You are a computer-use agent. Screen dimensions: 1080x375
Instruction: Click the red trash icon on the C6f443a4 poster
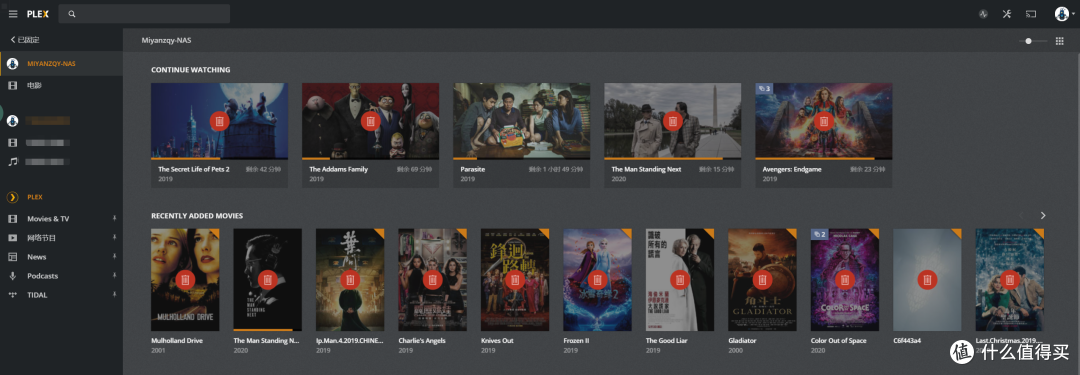coord(927,280)
